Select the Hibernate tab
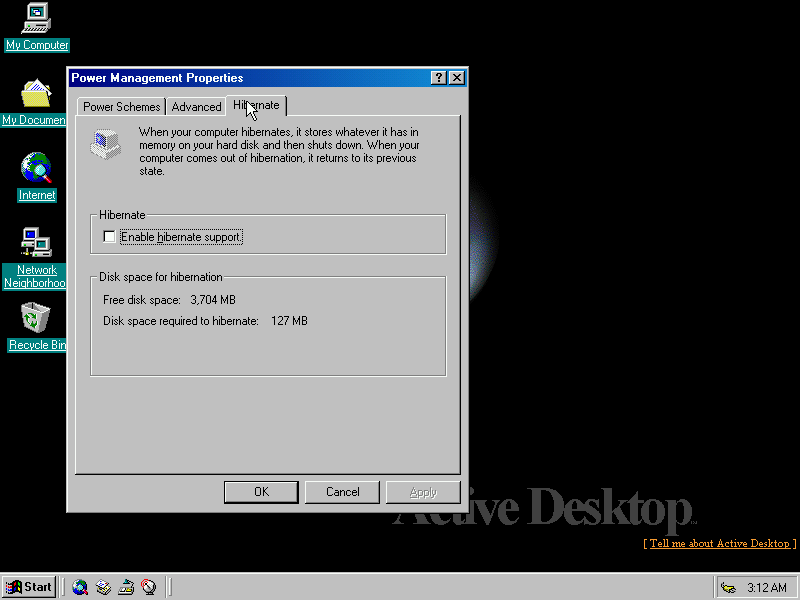Screen dimensions: 800x600 coord(257,105)
